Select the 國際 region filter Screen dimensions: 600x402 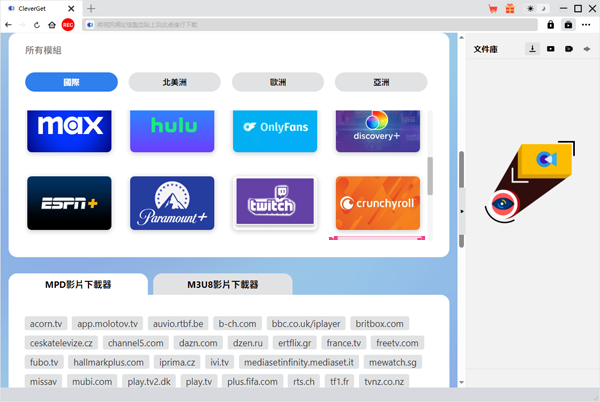[71, 82]
